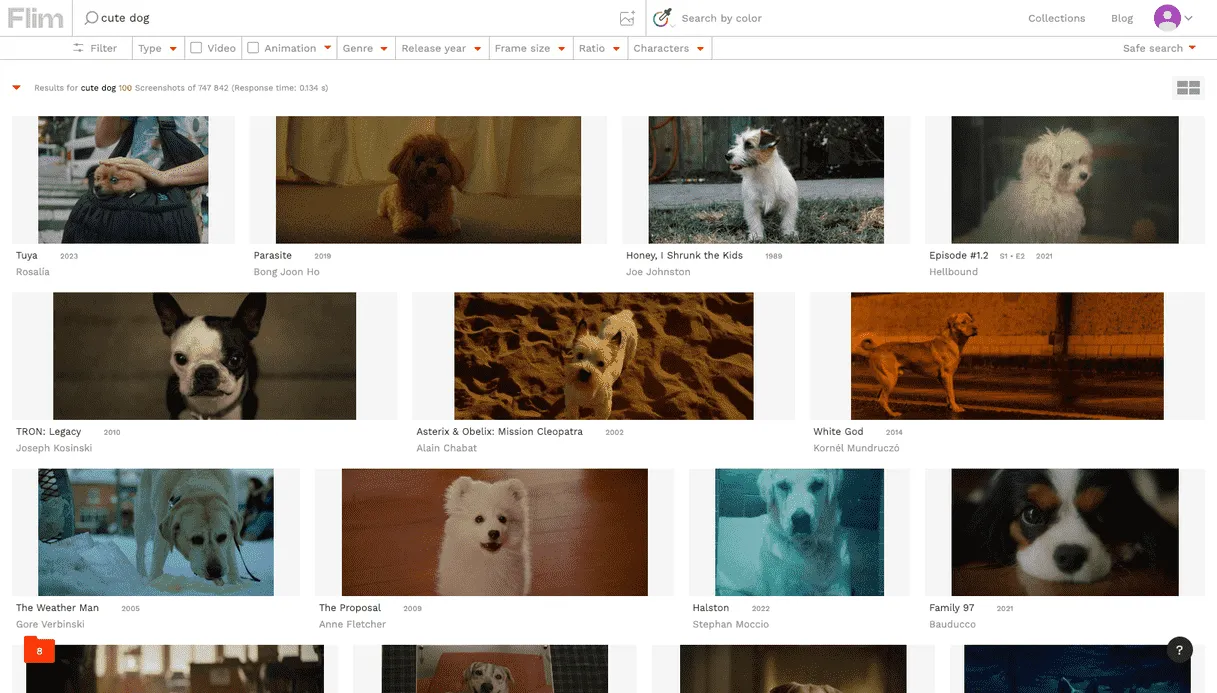Toggle the Video checkbox
Viewport: 1217px width, 693px height.
pyautogui.click(x=196, y=48)
